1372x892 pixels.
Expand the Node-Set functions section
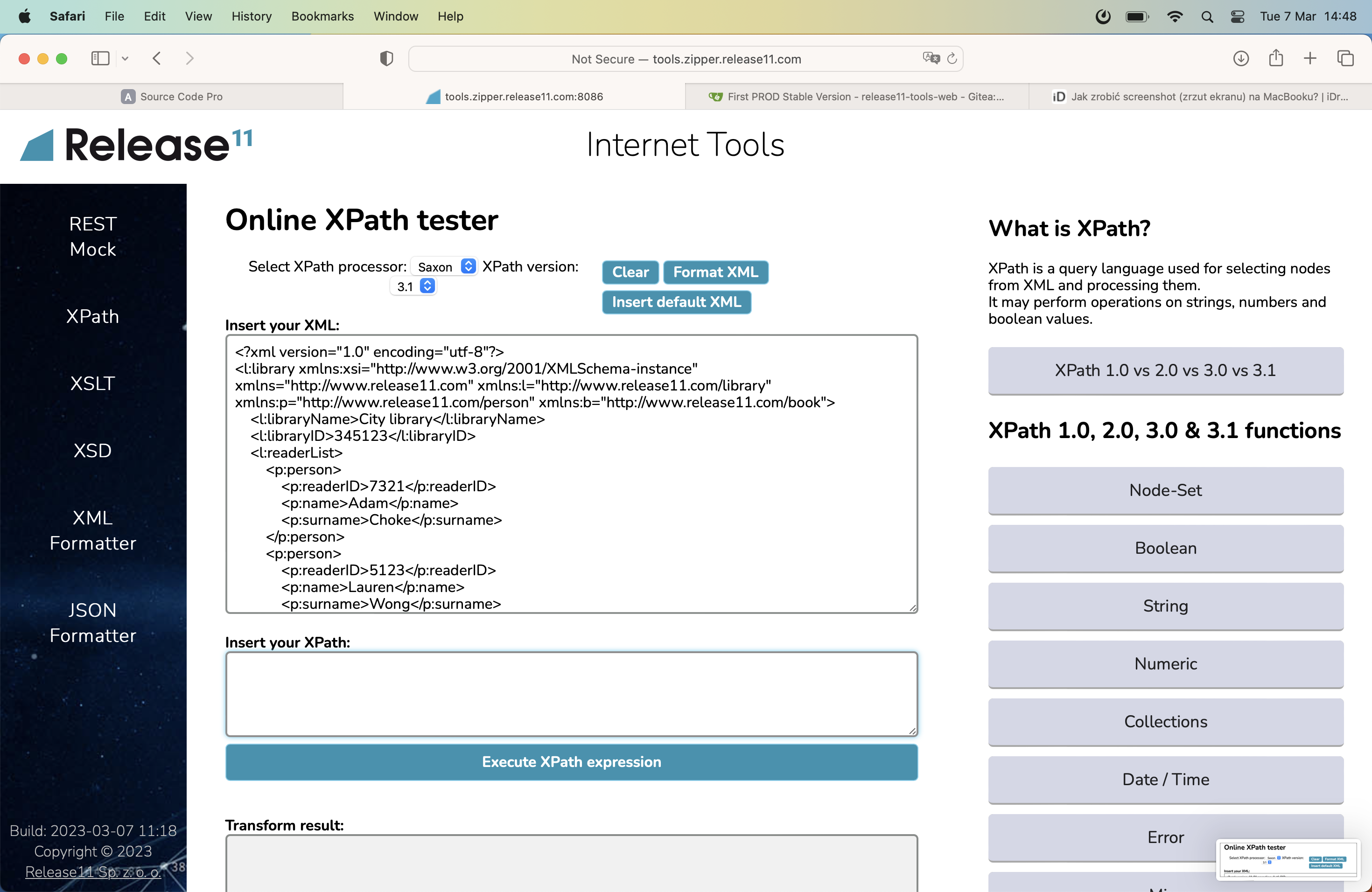point(1165,490)
